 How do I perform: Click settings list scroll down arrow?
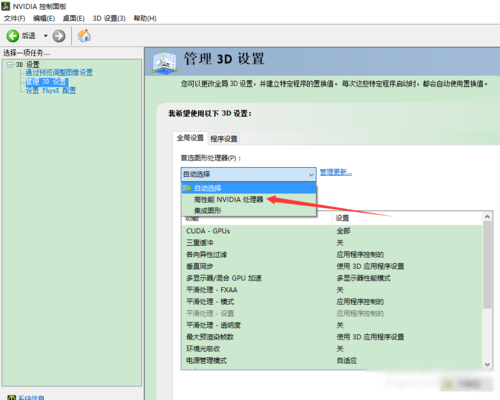pyautogui.click(x=487, y=364)
